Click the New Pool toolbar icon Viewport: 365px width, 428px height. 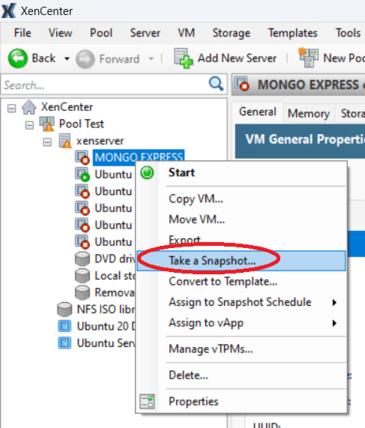[x=308, y=58]
